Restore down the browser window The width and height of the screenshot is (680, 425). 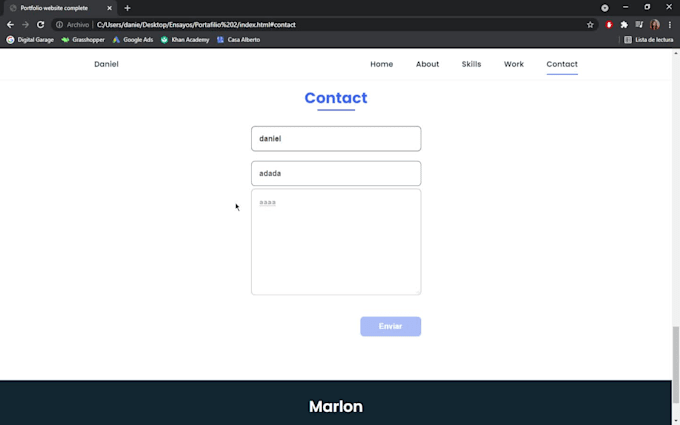click(x=647, y=7)
